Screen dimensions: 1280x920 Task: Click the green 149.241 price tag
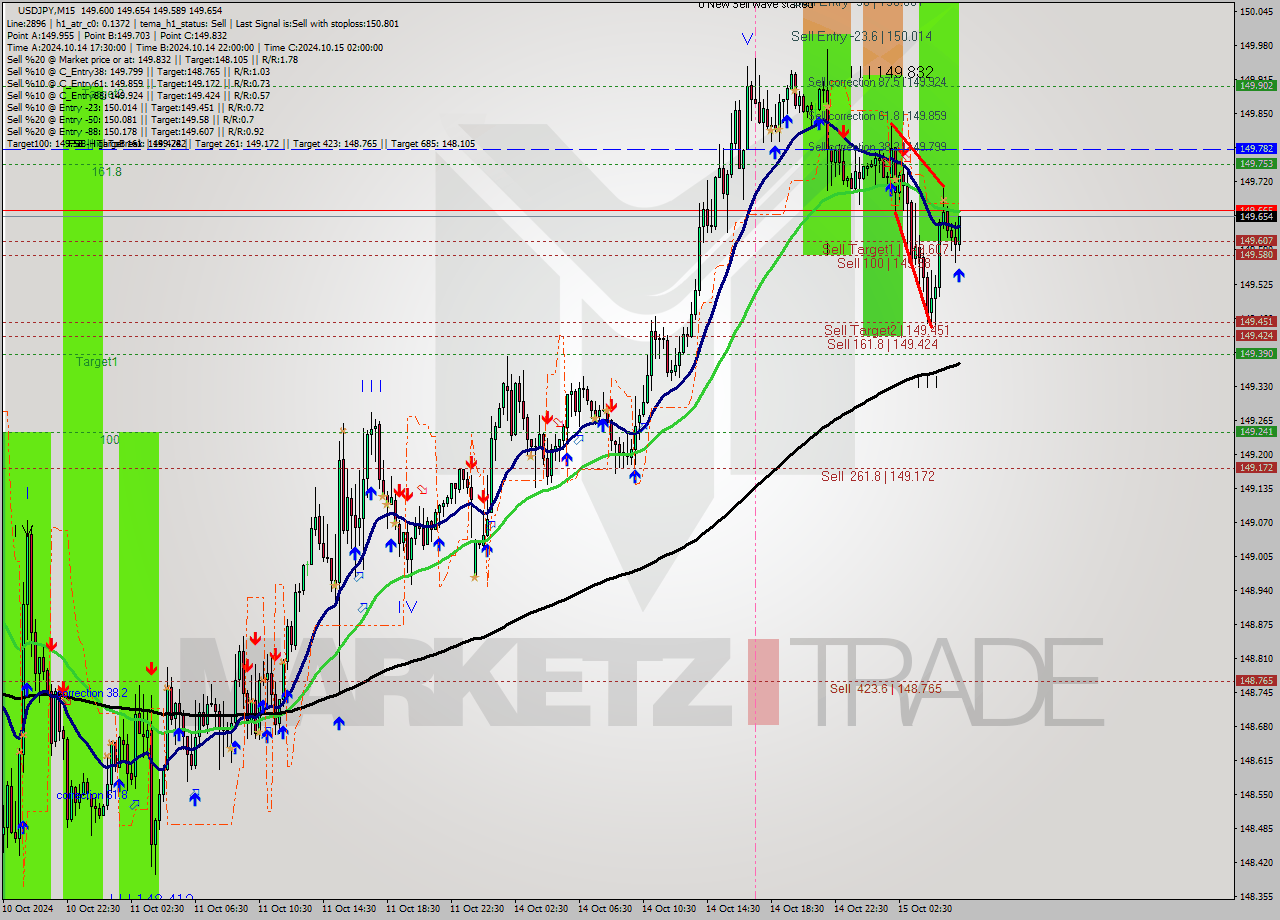pyautogui.click(x=1256, y=431)
